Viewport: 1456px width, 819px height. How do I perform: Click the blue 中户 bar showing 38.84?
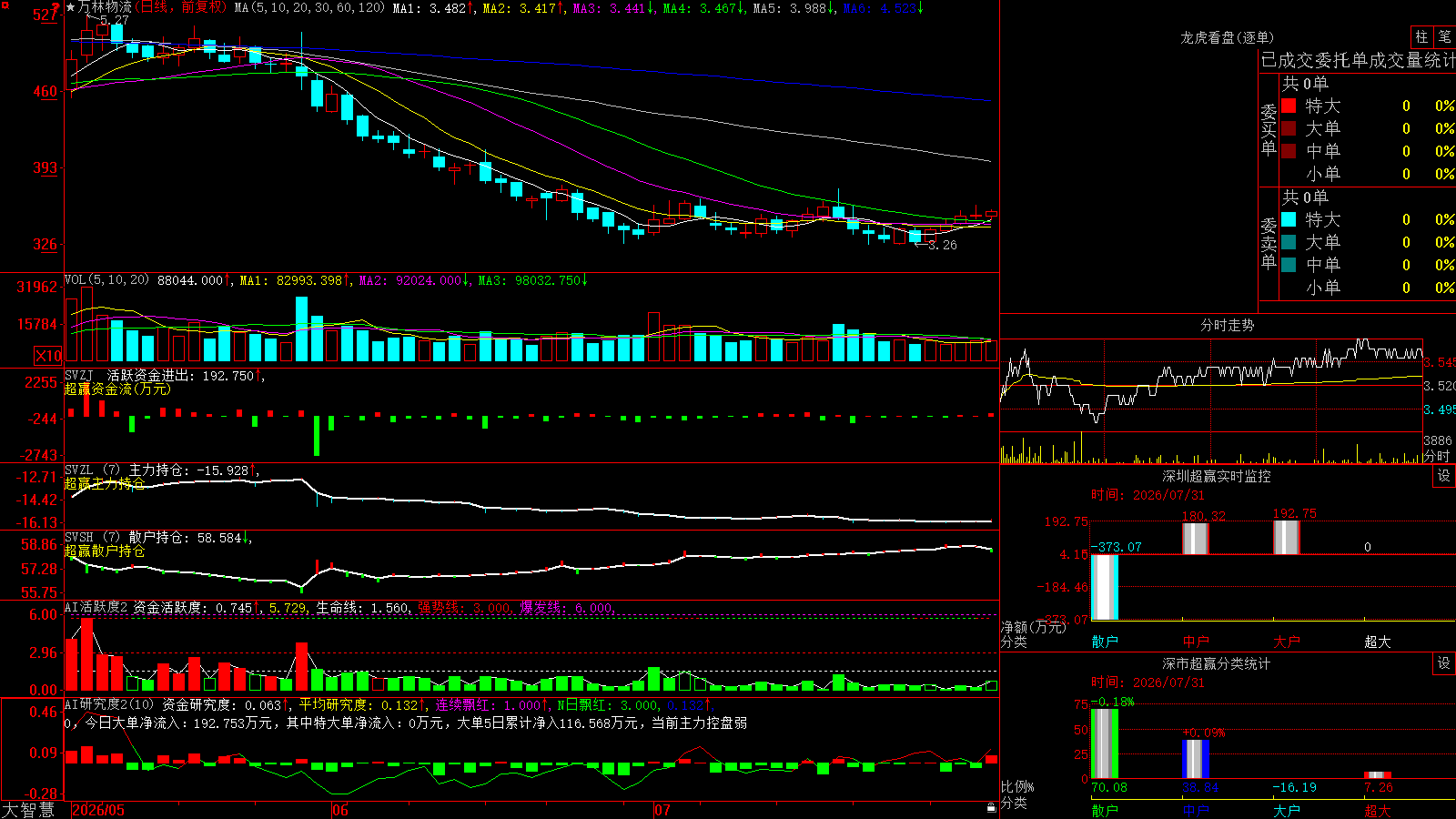coord(1196,759)
